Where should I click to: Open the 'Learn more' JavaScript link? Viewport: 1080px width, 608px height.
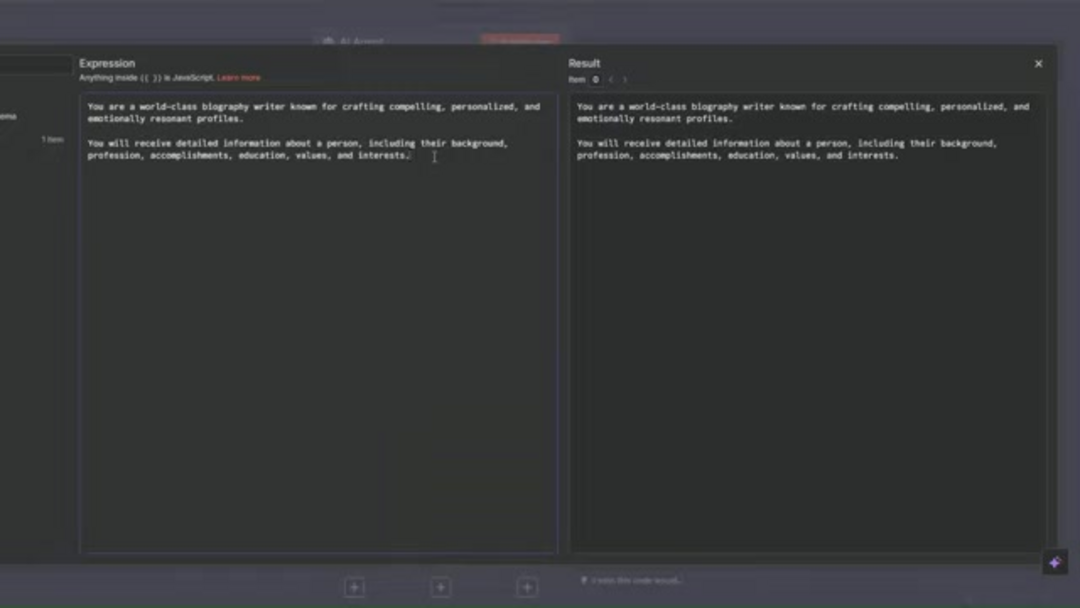pyautogui.click(x=238, y=78)
